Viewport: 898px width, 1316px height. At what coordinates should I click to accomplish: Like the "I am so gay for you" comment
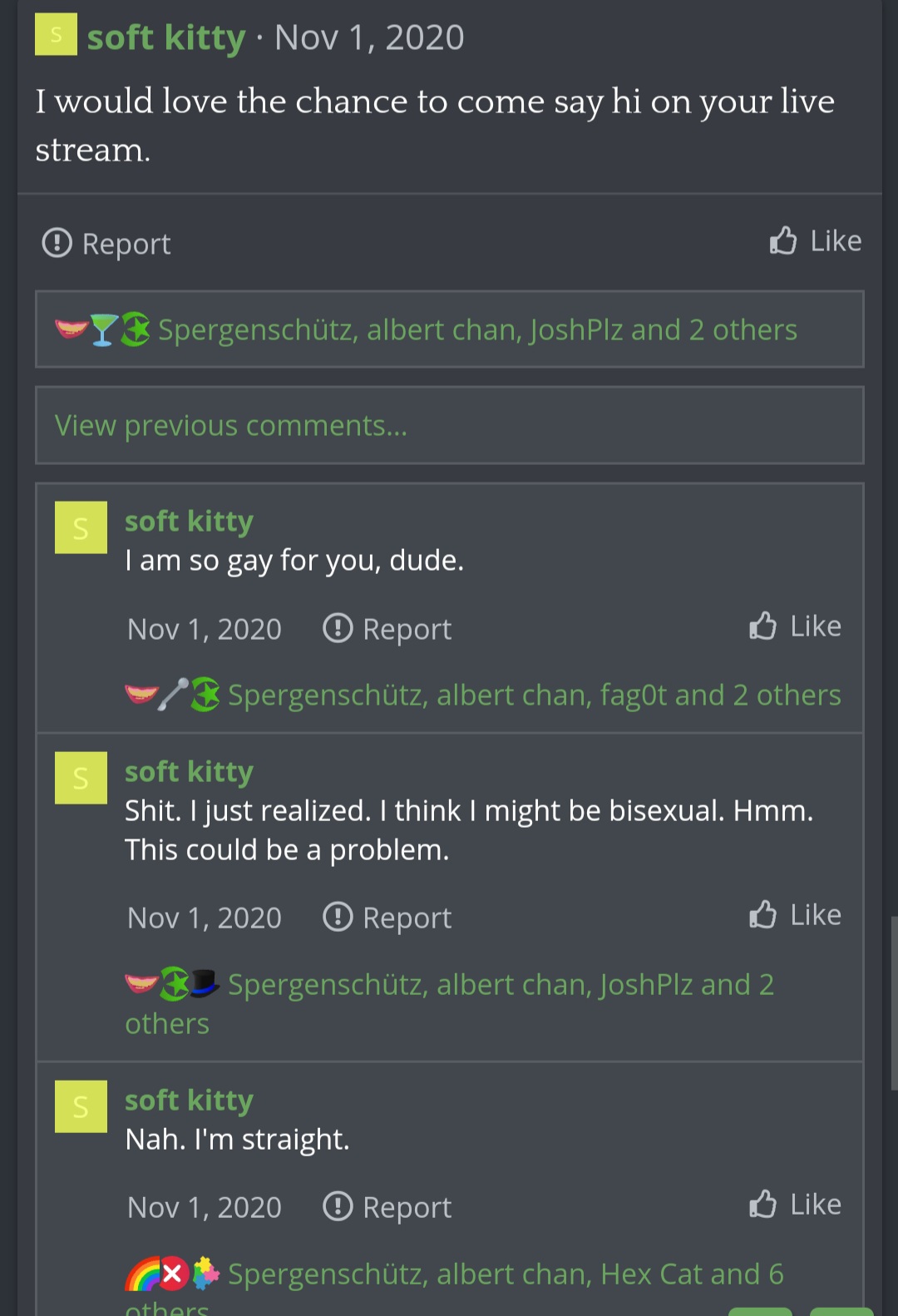coord(795,626)
